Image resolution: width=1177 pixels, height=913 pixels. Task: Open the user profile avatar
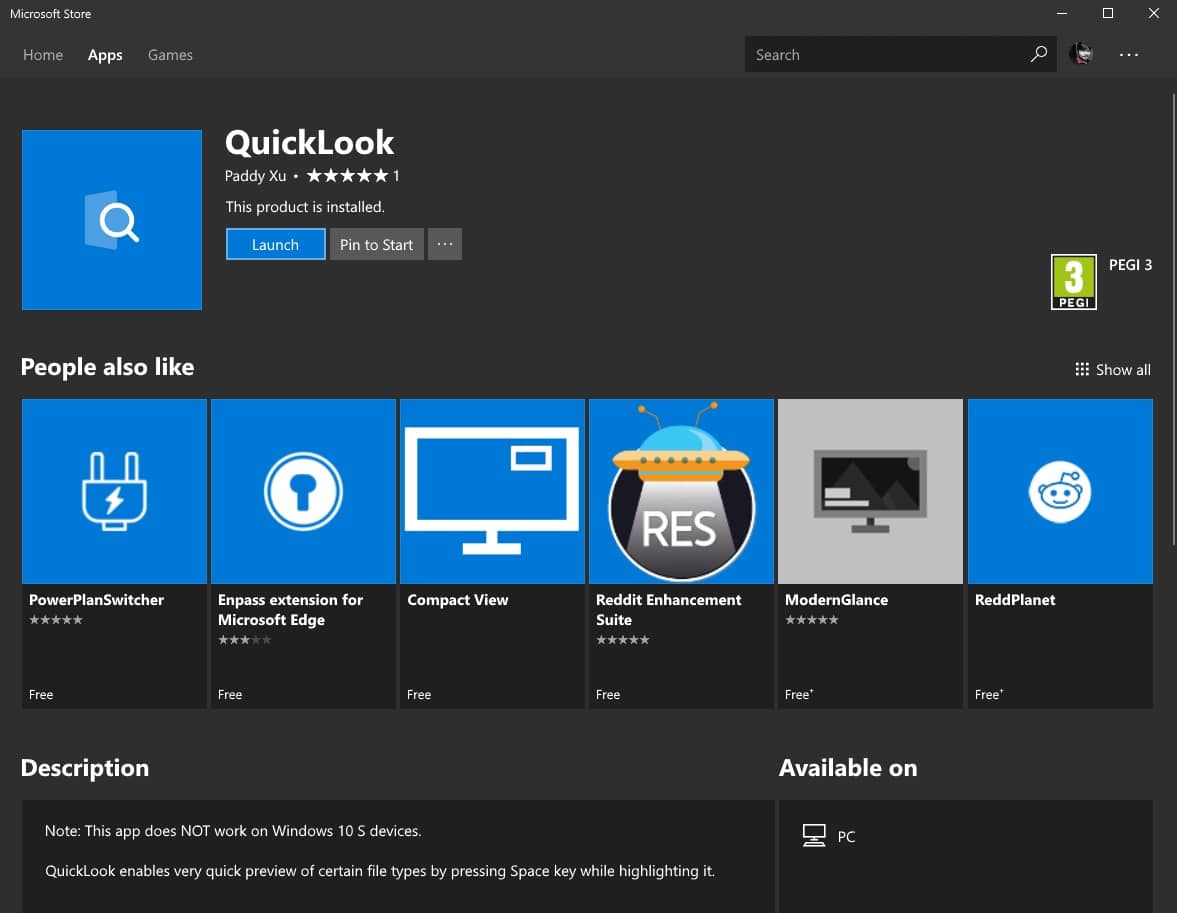pyautogui.click(x=1081, y=54)
